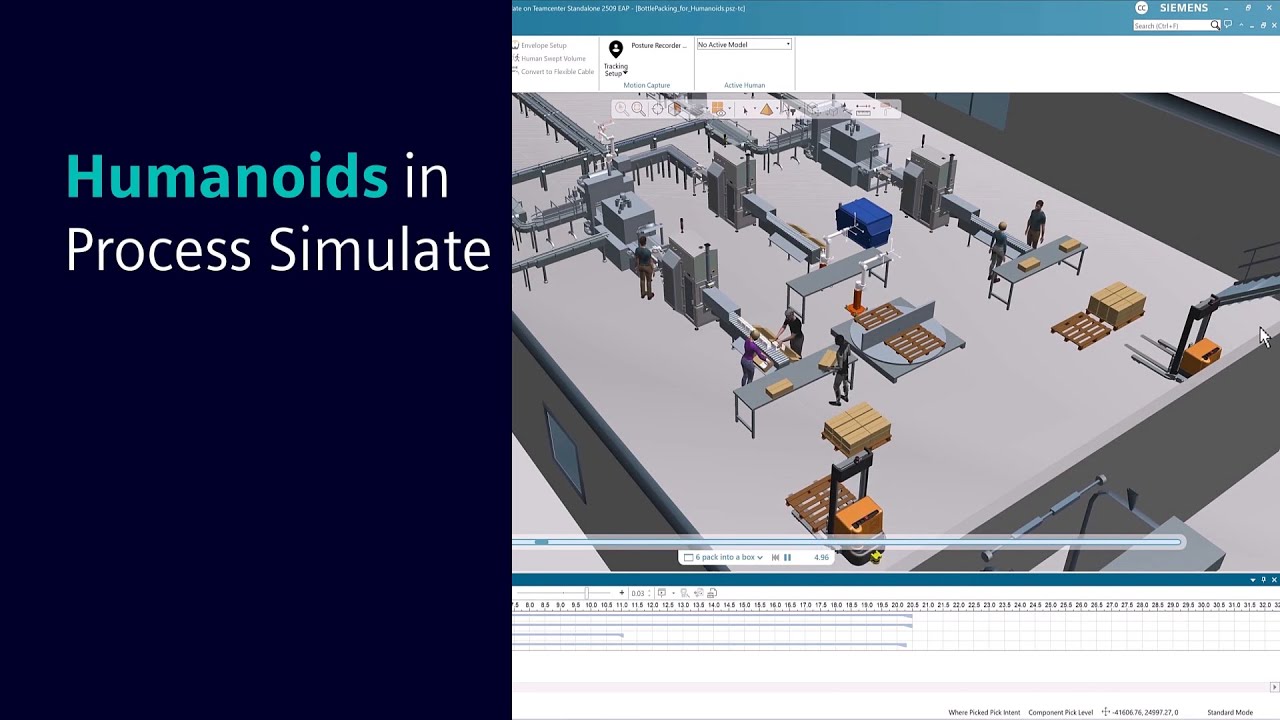The width and height of the screenshot is (1280, 720).
Task: Click the sequence editor play settings icon
Action: click(x=662, y=593)
